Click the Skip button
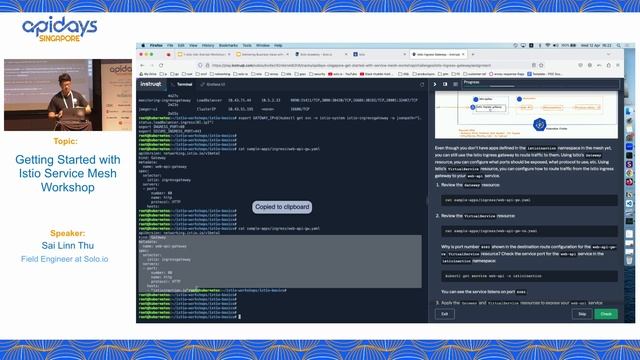 (582, 314)
